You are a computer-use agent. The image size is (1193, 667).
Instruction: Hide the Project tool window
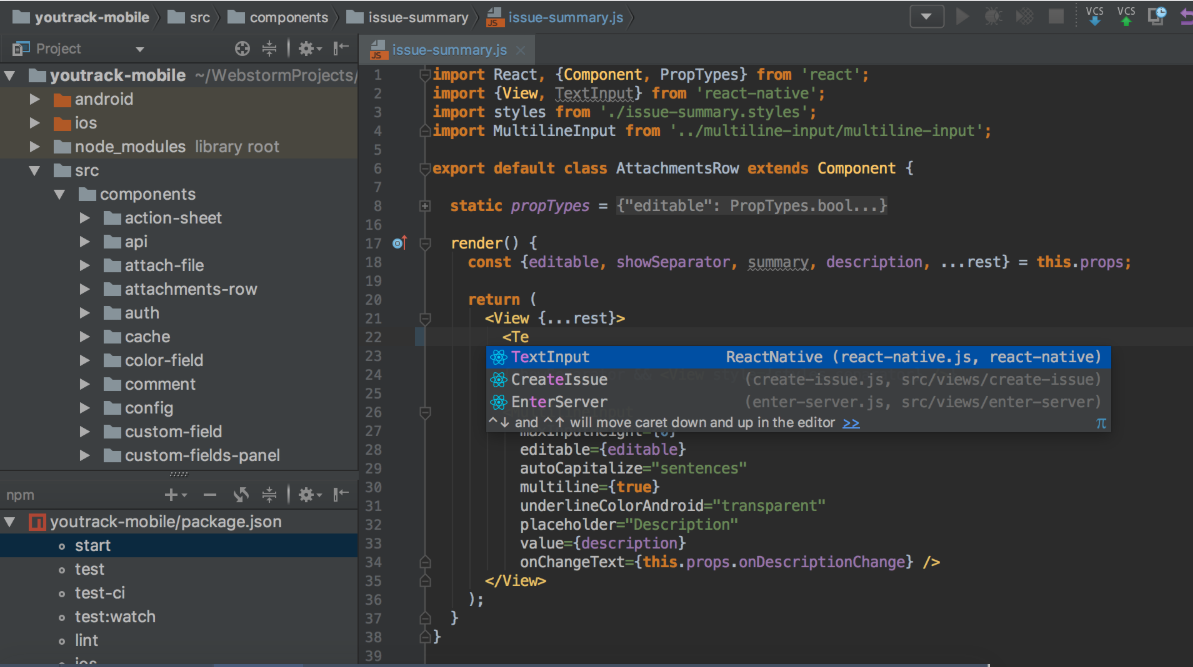[341, 49]
